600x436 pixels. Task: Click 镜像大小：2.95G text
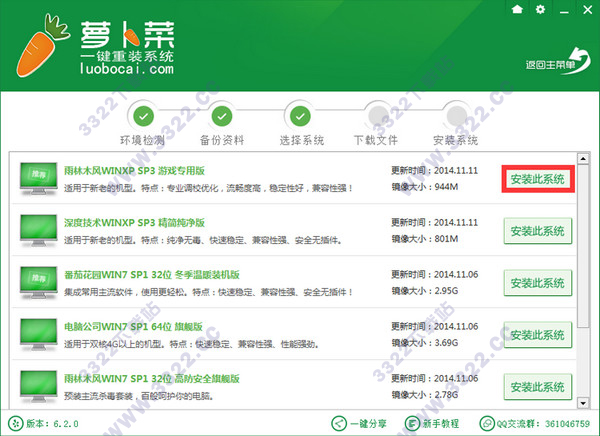pyautogui.click(x=425, y=291)
